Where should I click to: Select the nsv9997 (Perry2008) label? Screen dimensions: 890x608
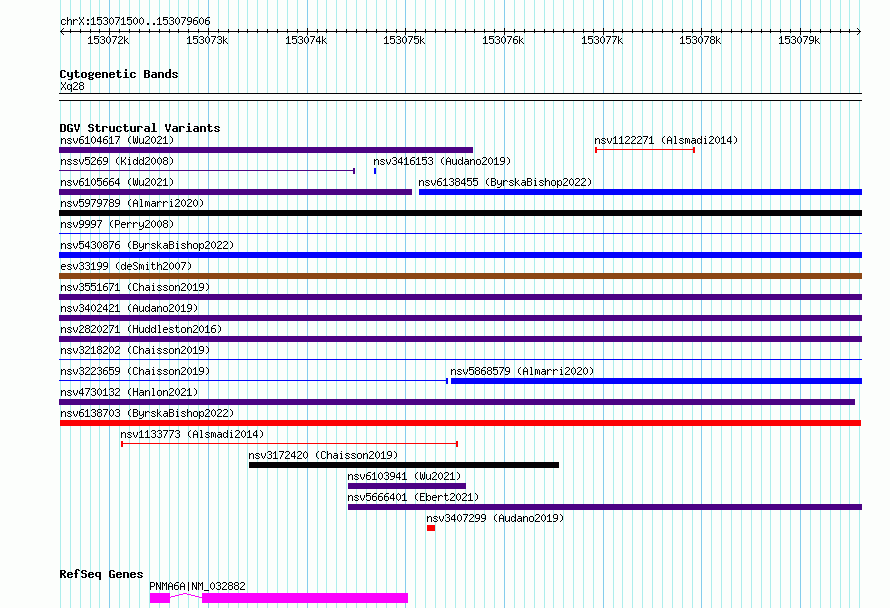point(117,224)
